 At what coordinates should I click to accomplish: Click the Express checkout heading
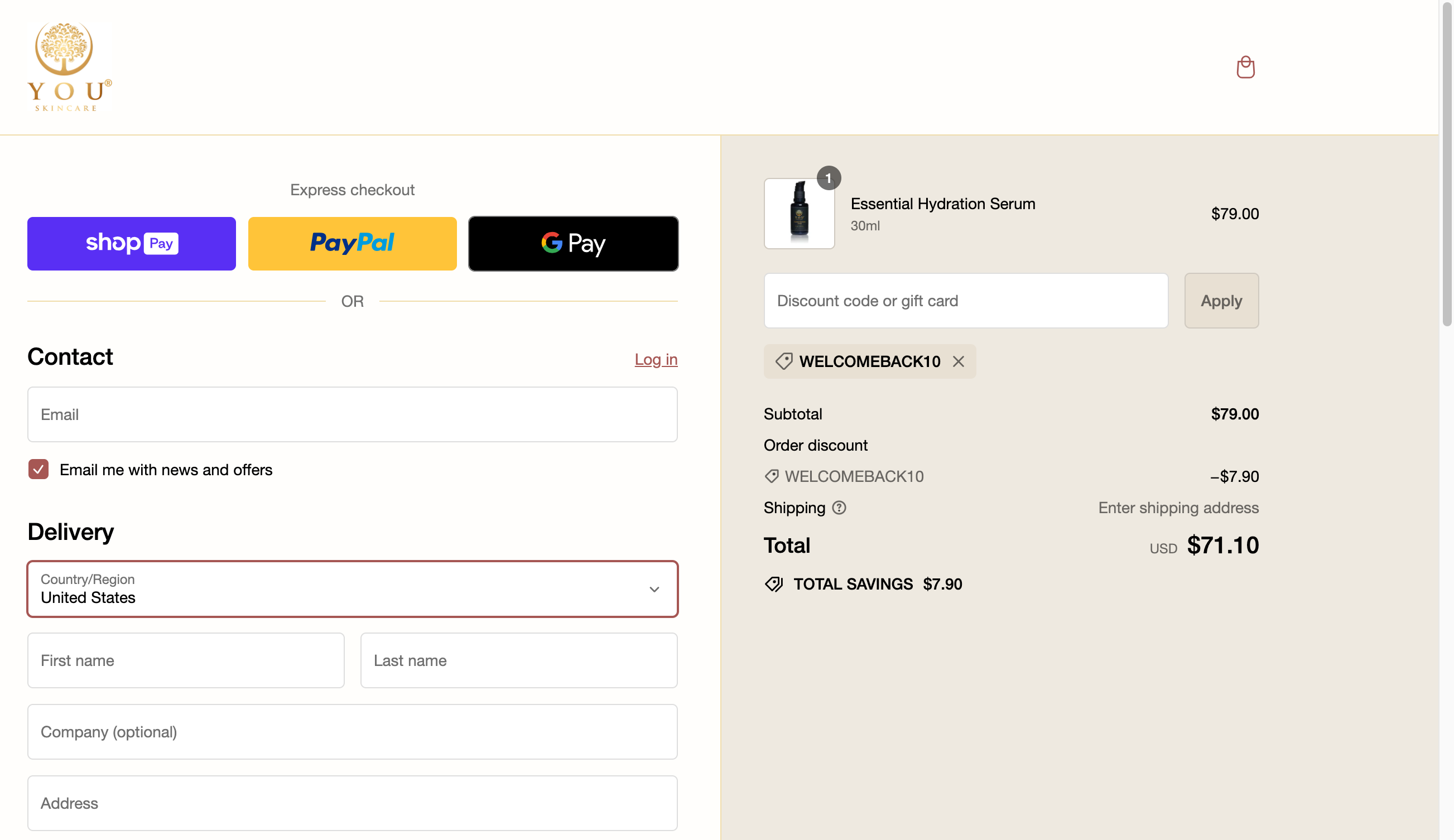[353, 190]
